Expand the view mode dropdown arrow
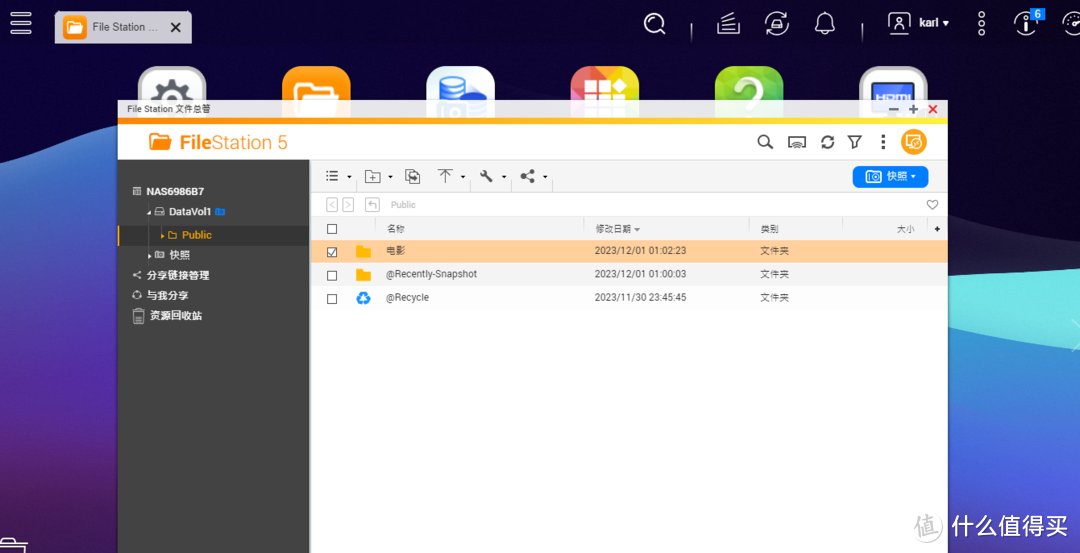 point(349,178)
